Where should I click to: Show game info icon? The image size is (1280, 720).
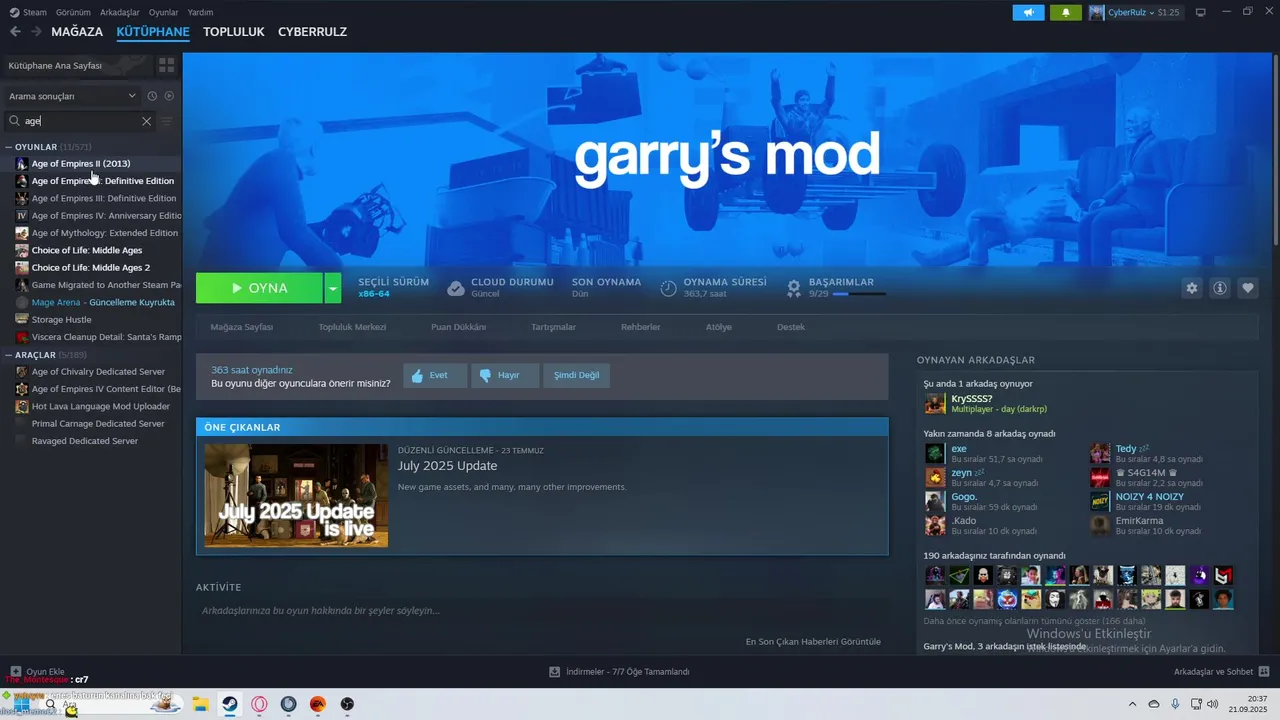tap(1220, 288)
